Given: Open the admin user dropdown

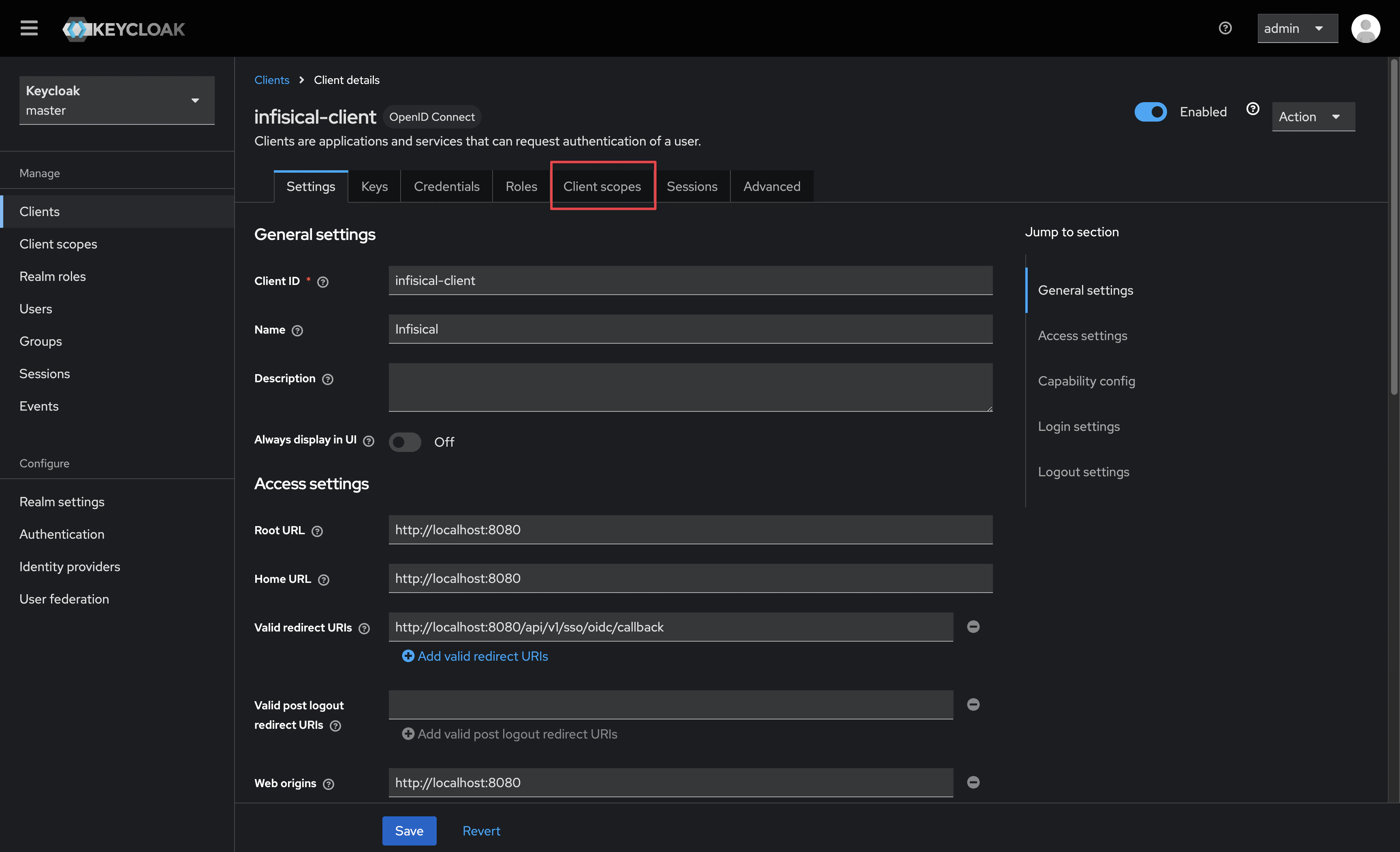Looking at the screenshot, I should [1297, 28].
